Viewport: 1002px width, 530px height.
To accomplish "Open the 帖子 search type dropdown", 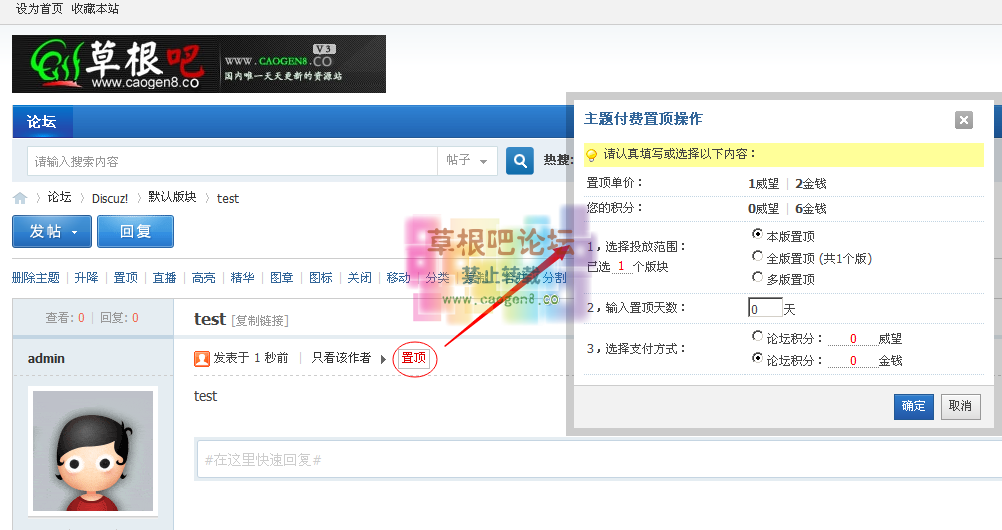I will (x=467, y=161).
